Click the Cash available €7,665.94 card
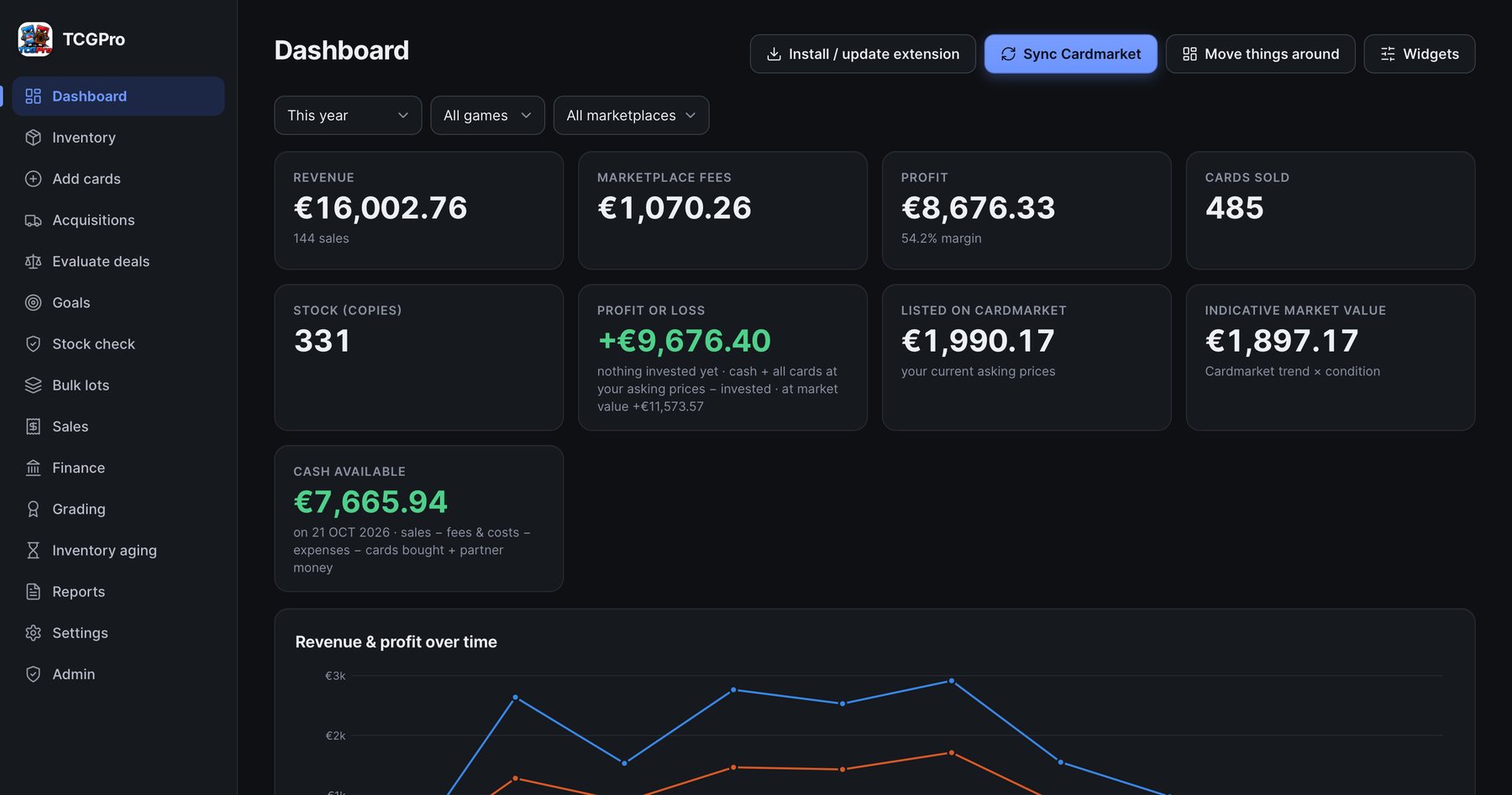Viewport: 1512px width, 795px height. [x=418, y=518]
